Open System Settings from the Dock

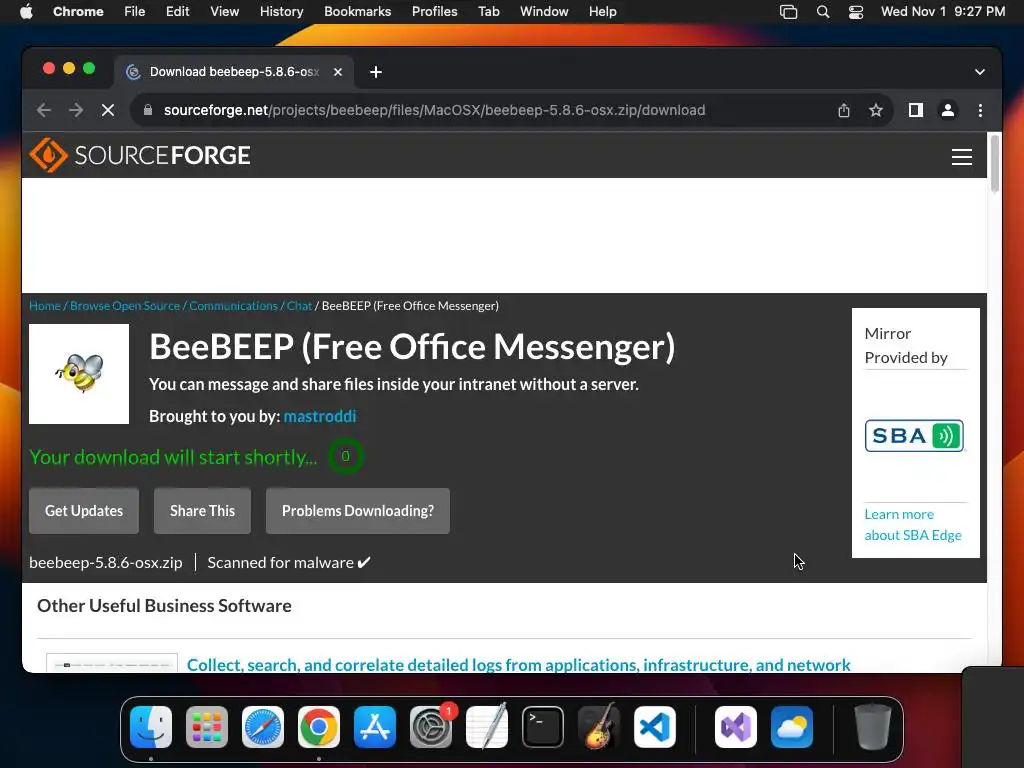pos(431,727)
